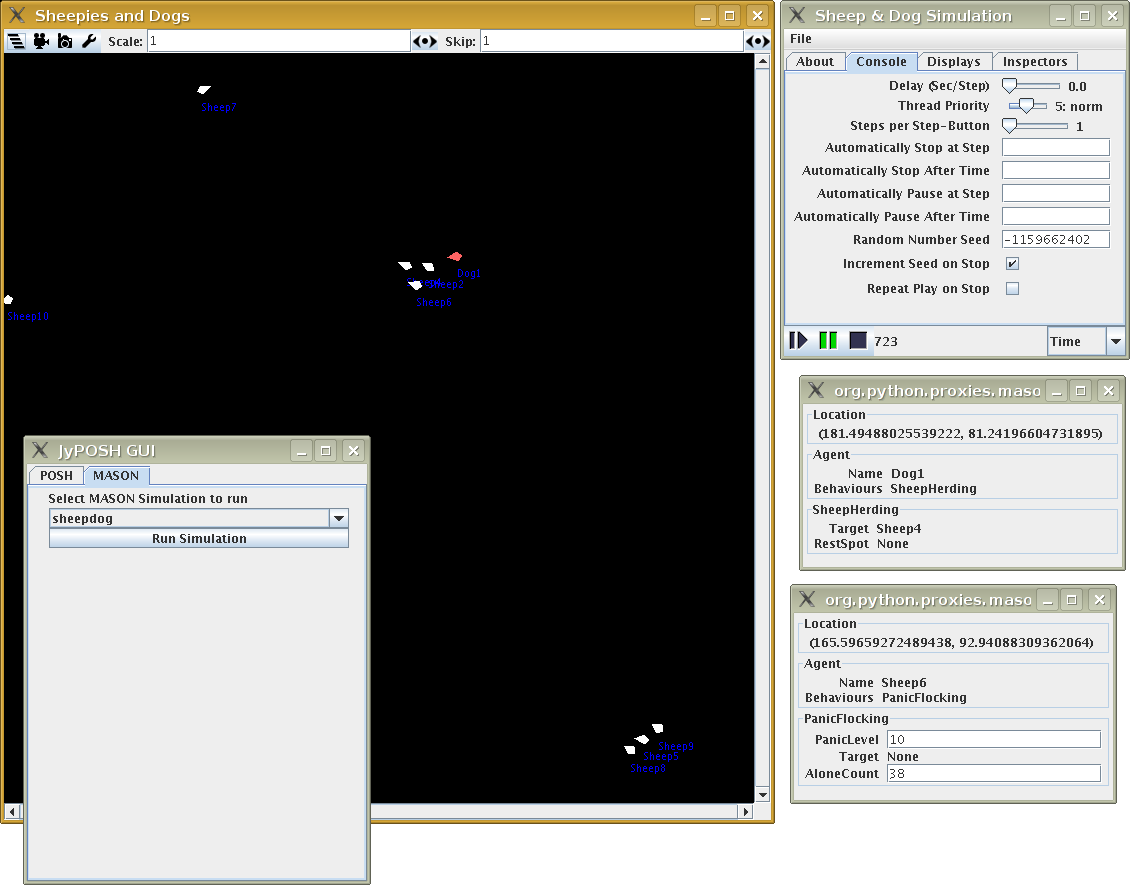The height and width of the screenshot is (885, 1130).
Task: Click the Scale field adjuster arrows
Action: [425, 41]
